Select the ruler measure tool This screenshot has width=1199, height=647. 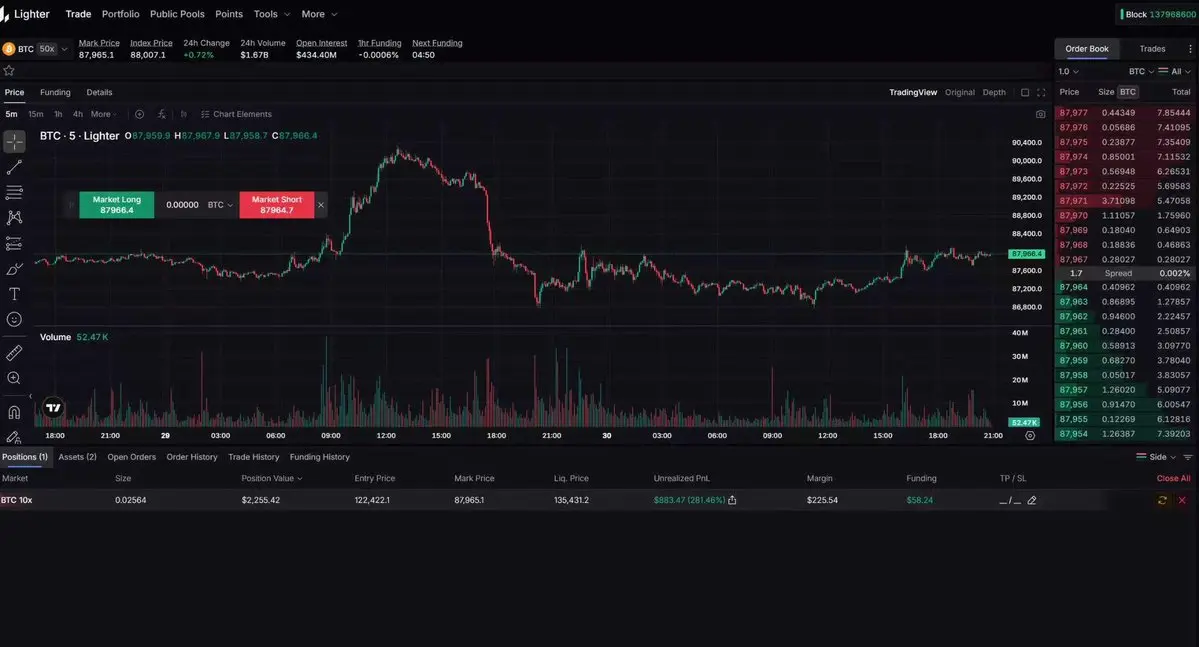14,353
